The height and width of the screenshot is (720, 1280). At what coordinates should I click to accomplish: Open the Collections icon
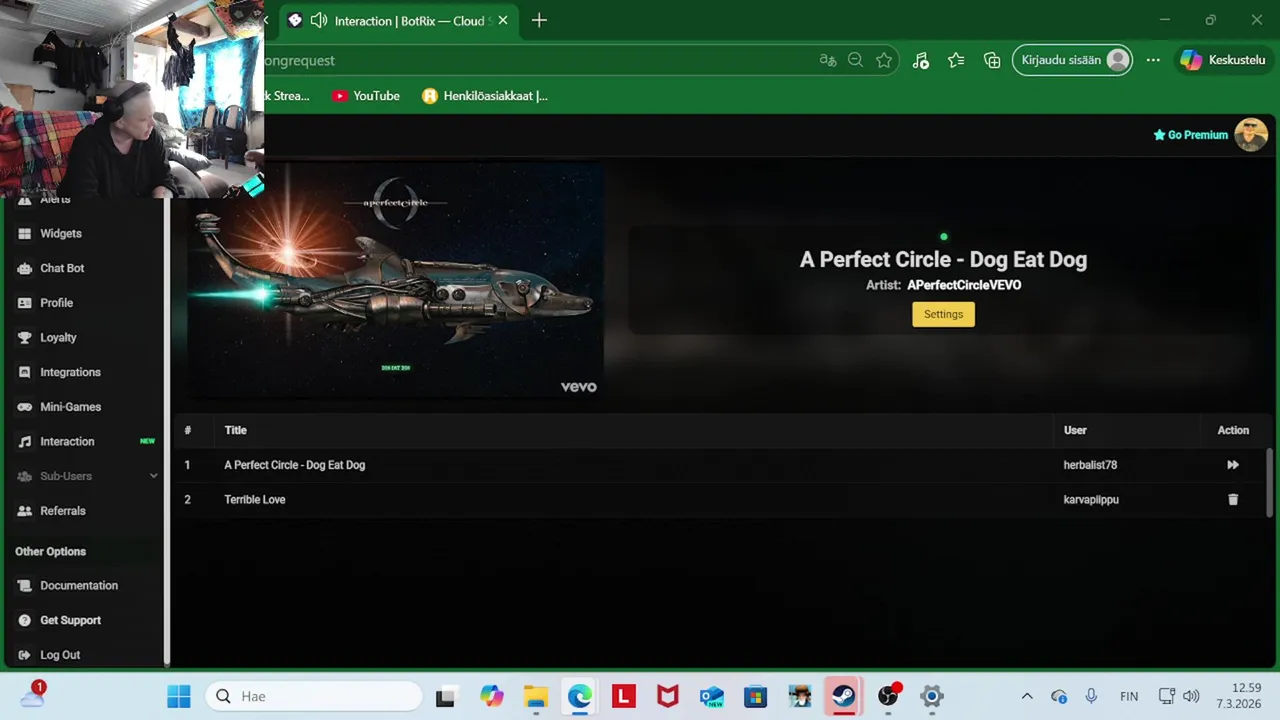tap(992, 60)
